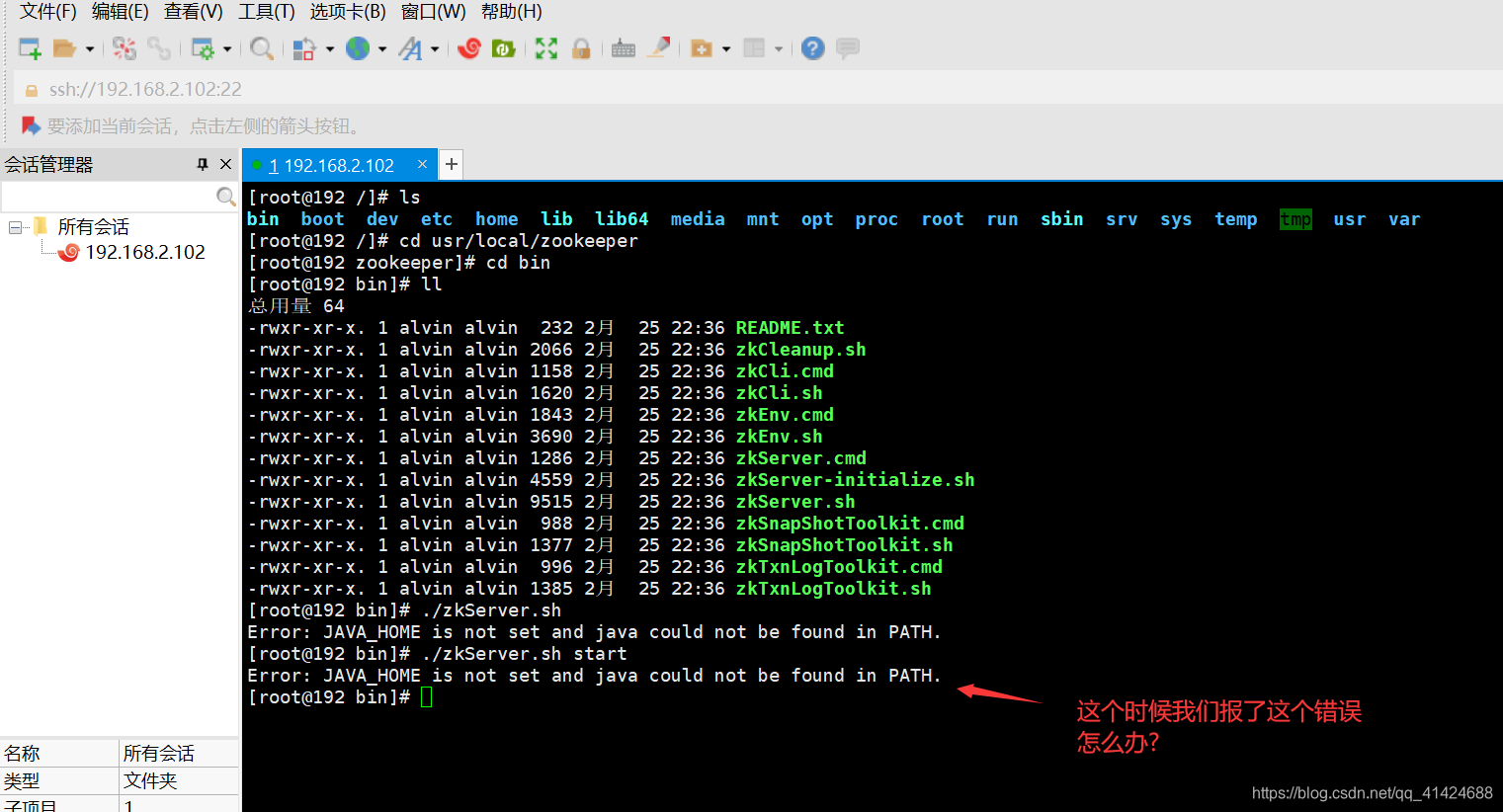The width and height of the screenshot is (1503, 812).
Task: Open the 选项卡(B) menu
Action: [x=348, y=12]
